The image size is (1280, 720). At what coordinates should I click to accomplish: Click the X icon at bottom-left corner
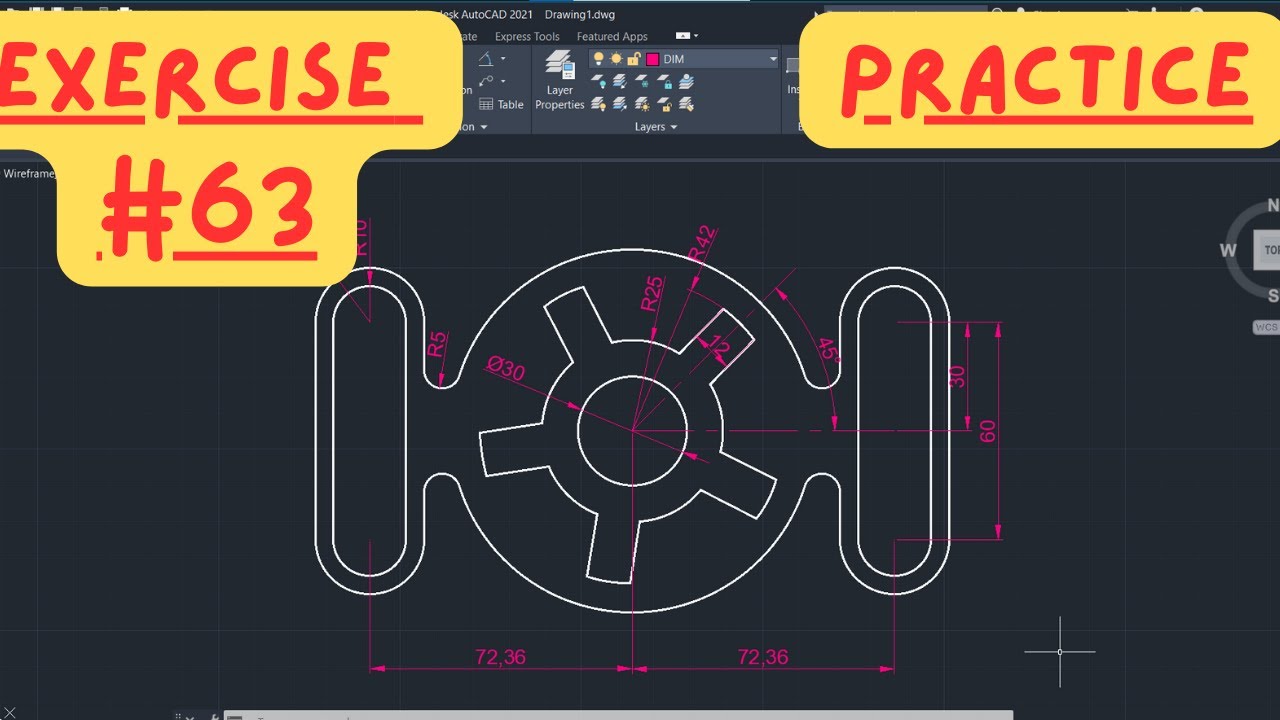(10, 712)
